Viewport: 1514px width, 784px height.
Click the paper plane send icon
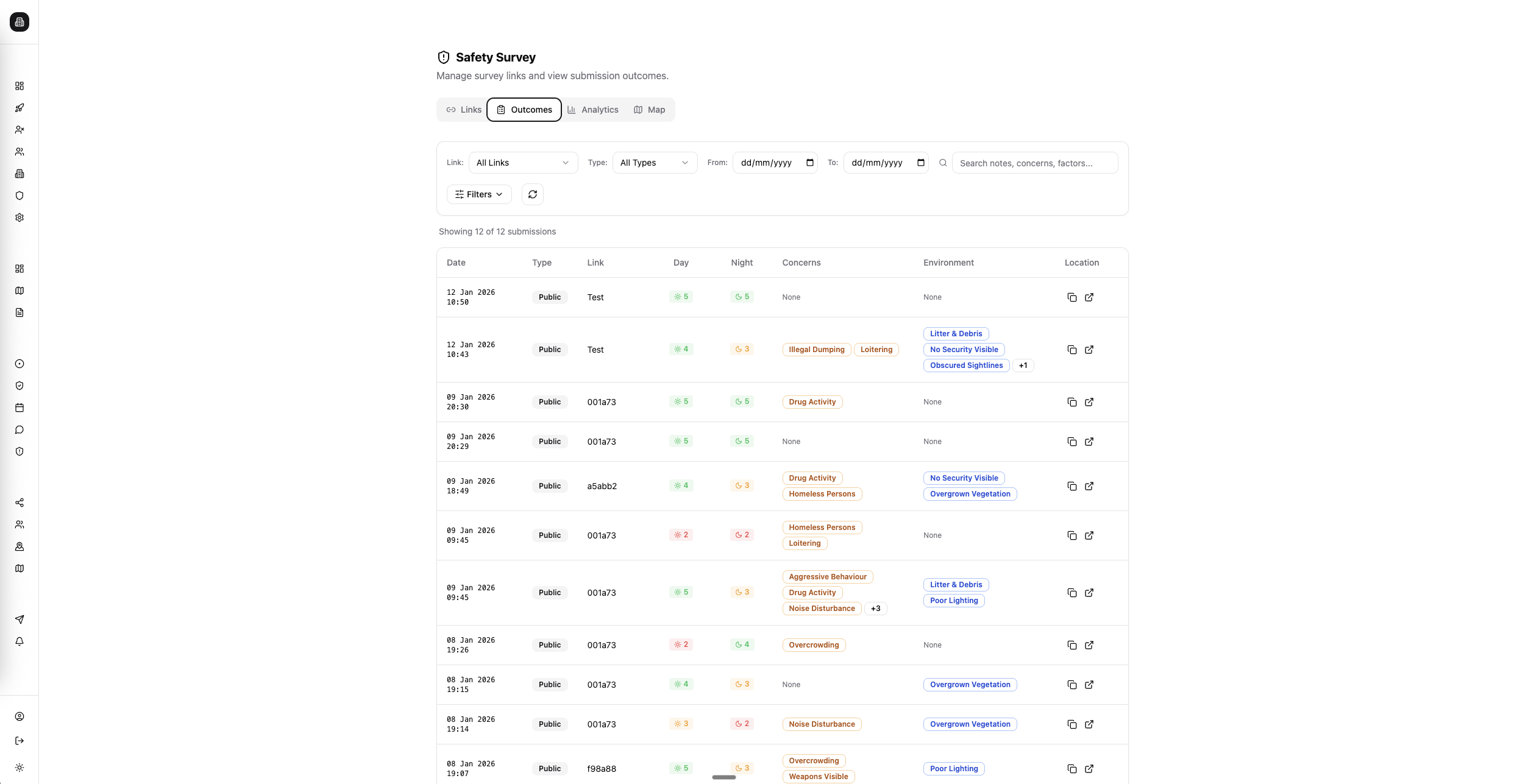click(x=20, y=619)
